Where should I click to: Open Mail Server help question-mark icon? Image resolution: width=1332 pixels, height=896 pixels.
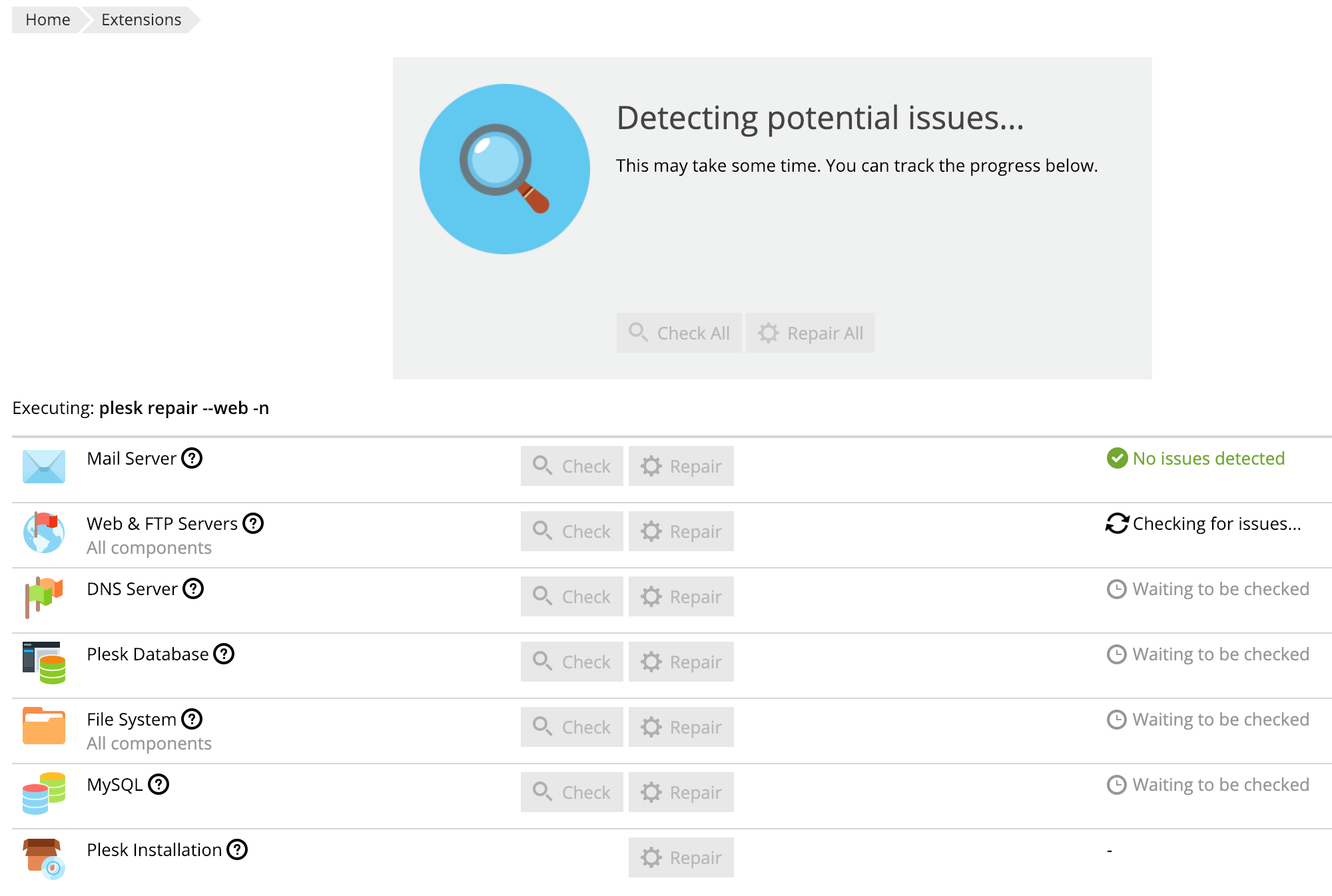click(192, 458)
